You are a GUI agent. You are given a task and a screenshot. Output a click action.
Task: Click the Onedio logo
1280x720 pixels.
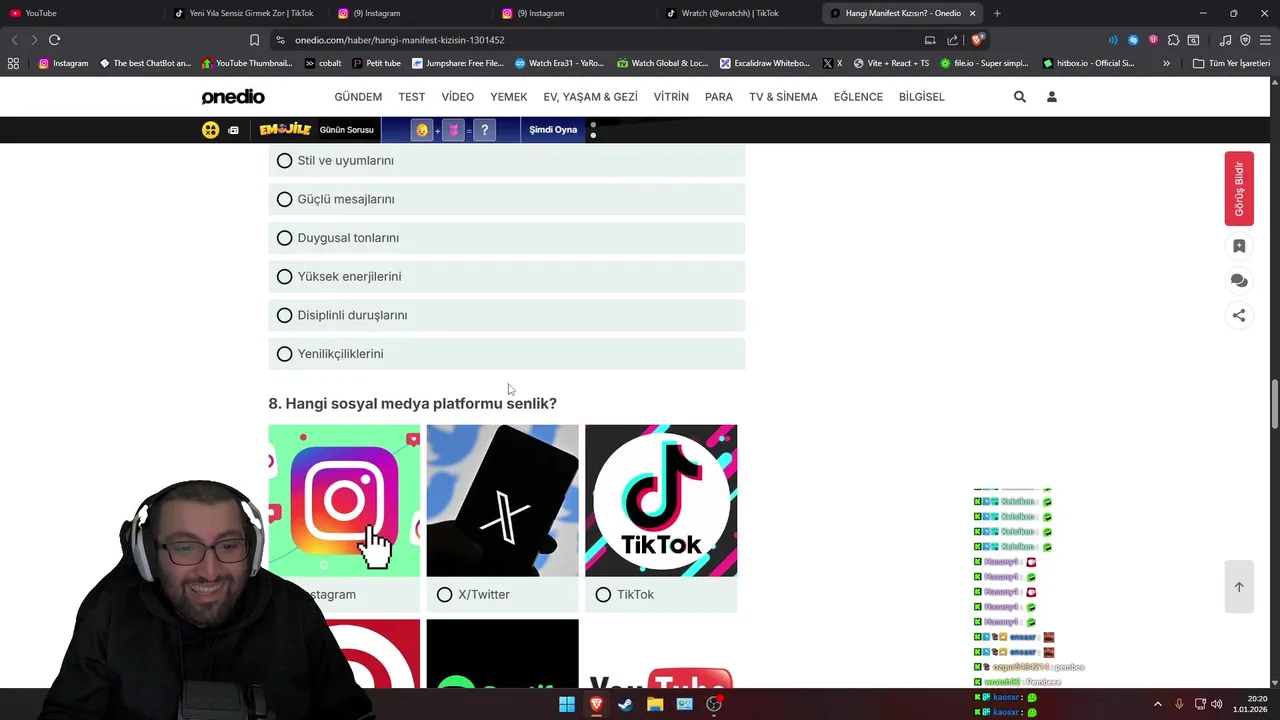pos(233,97)
